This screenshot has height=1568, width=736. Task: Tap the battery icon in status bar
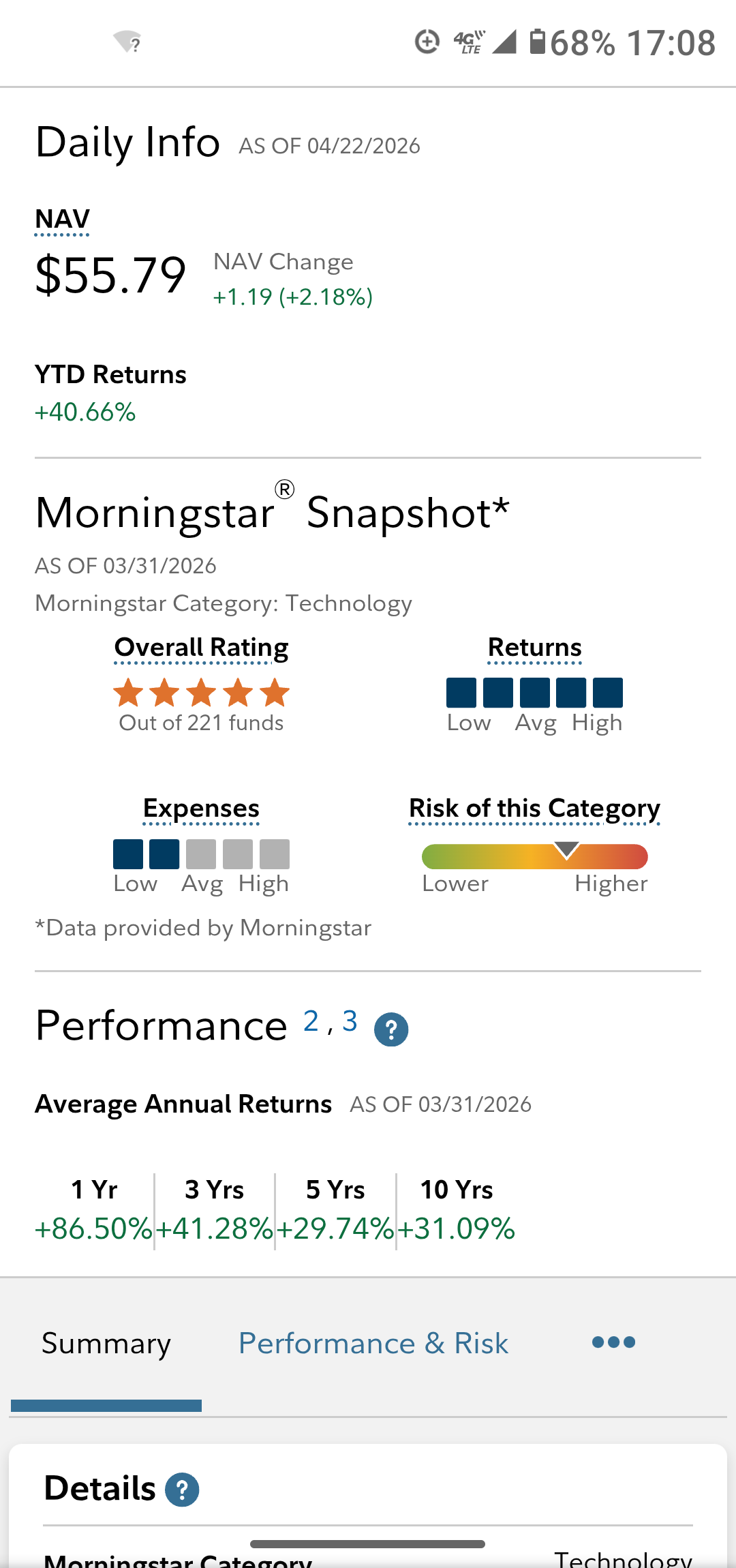coord(538,42)
